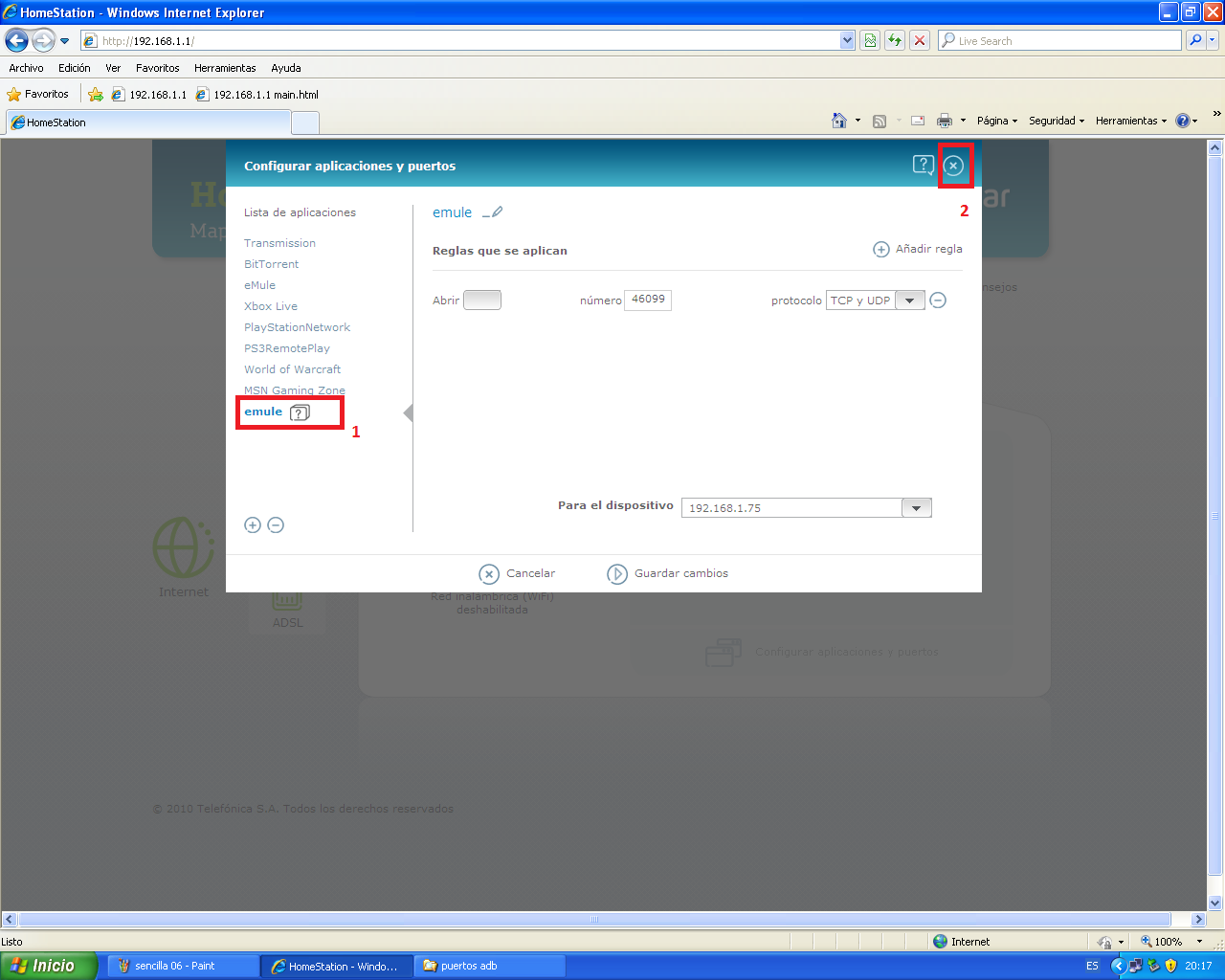Click Añadir regla plus icon
The image size is (1225, 980).
881,249
